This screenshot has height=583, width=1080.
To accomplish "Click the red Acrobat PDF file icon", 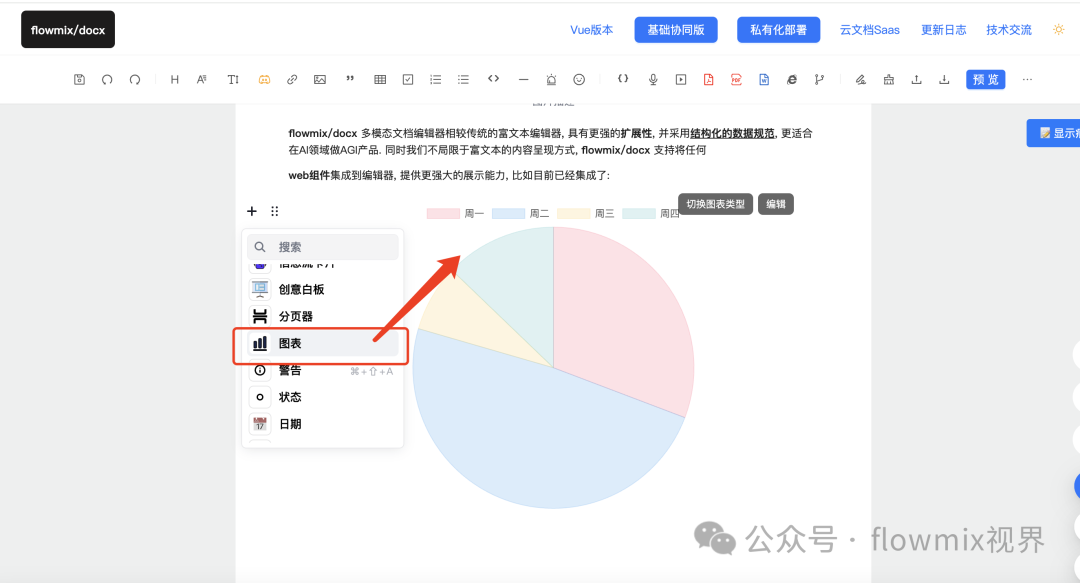I will 708,79.
